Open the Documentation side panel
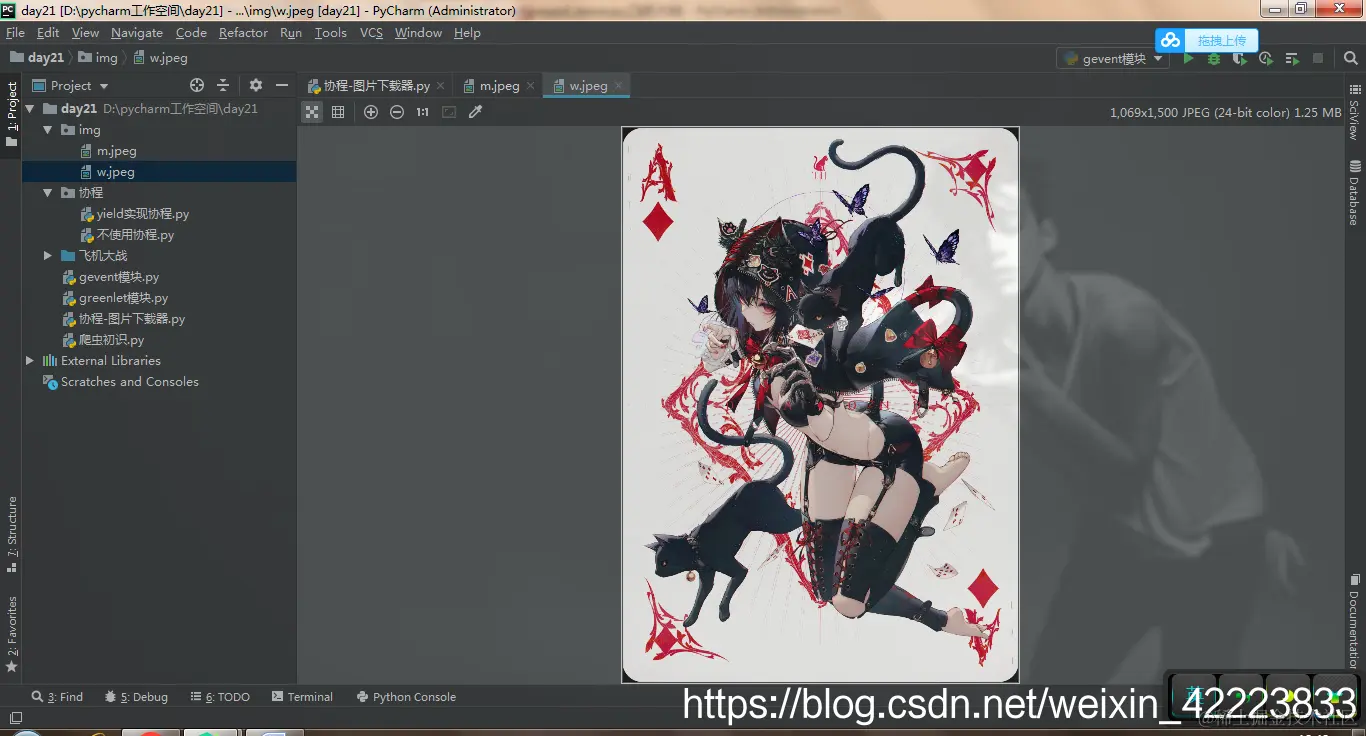This screenshot has height=736, width=1366. click(x=1354, y=621)
